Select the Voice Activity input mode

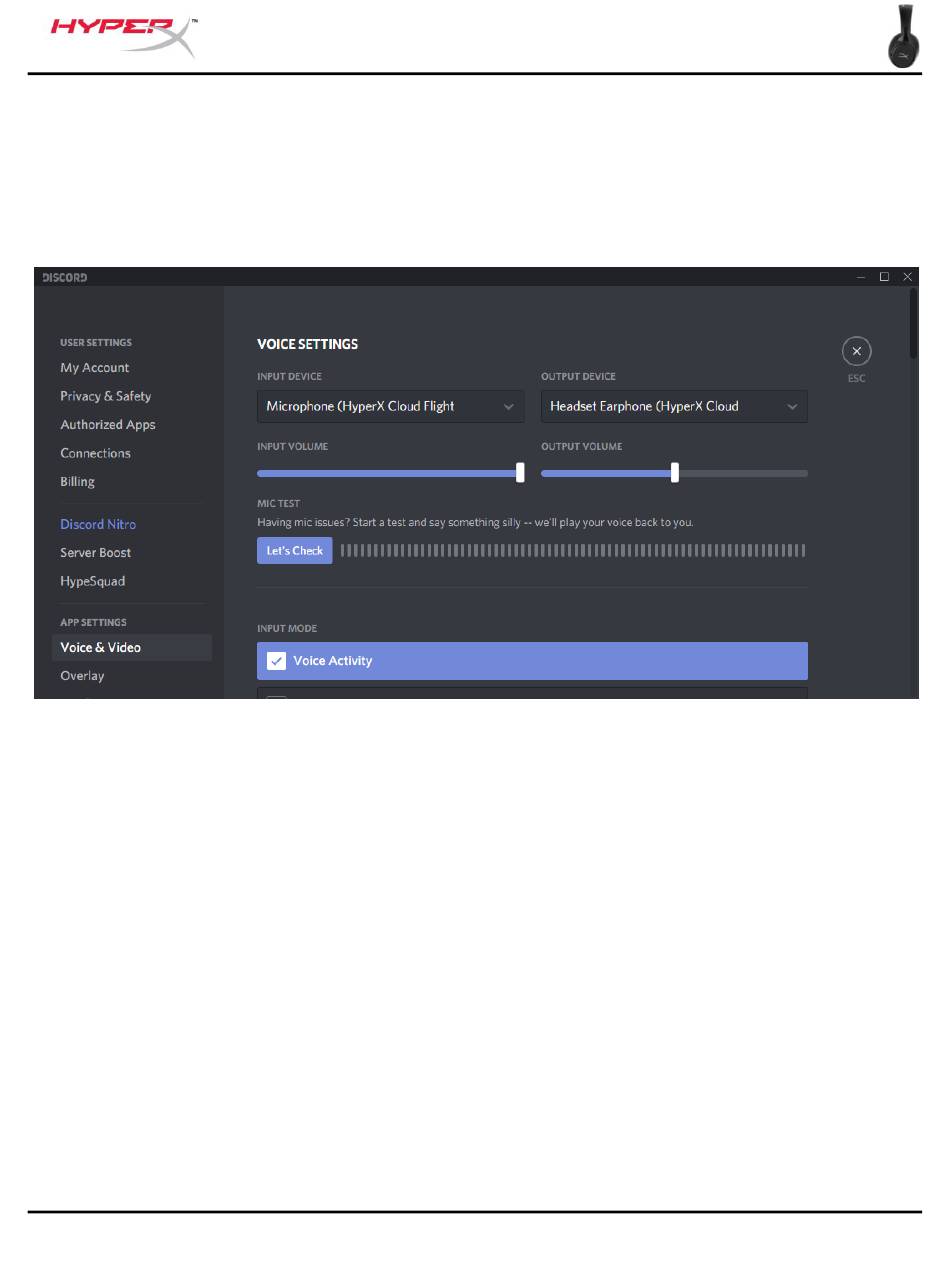(x=532, y=661)
